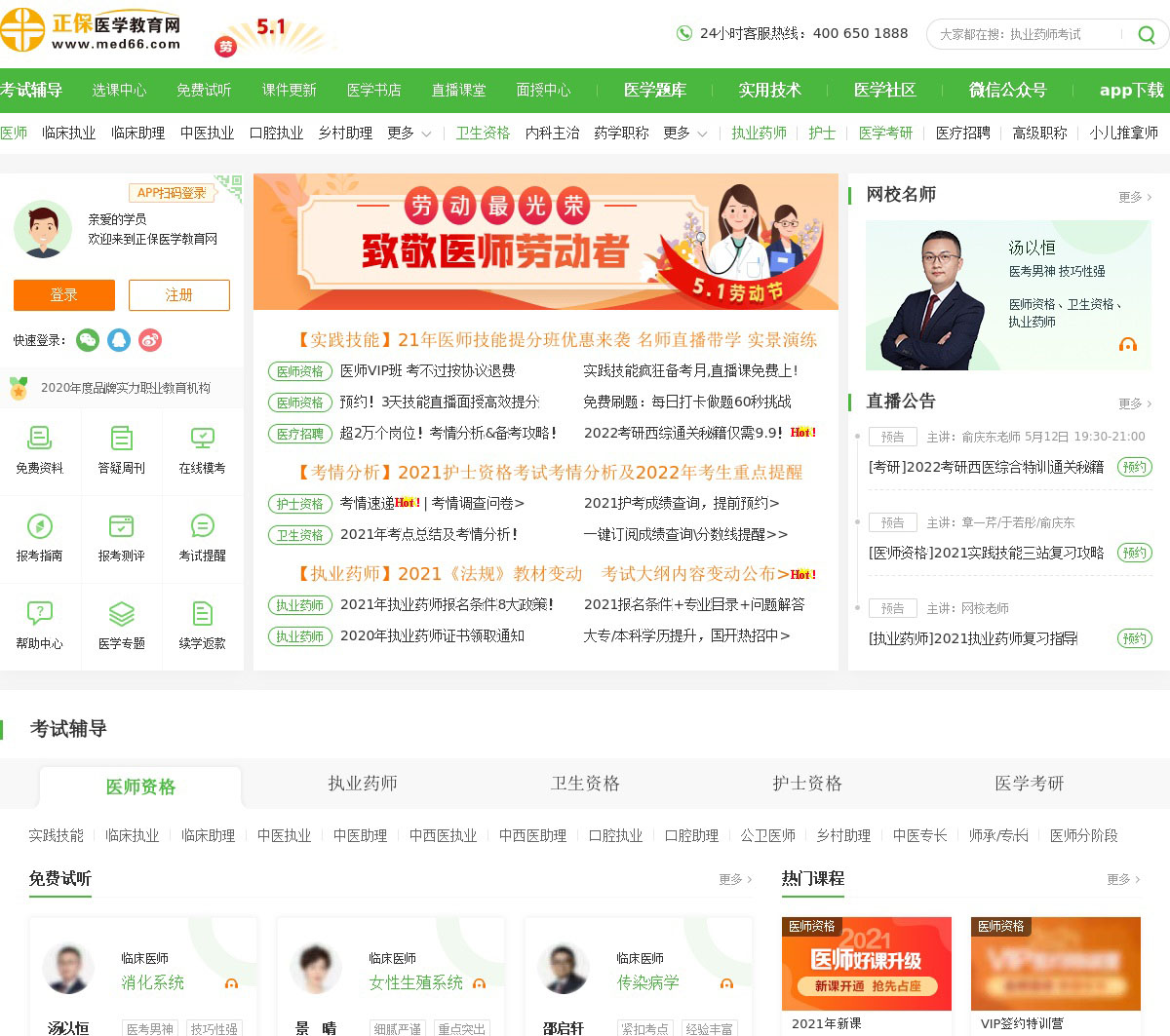Open 更多 link in 直播公告 section
Screen dimensions: 1170x1036
(1135, 403)
